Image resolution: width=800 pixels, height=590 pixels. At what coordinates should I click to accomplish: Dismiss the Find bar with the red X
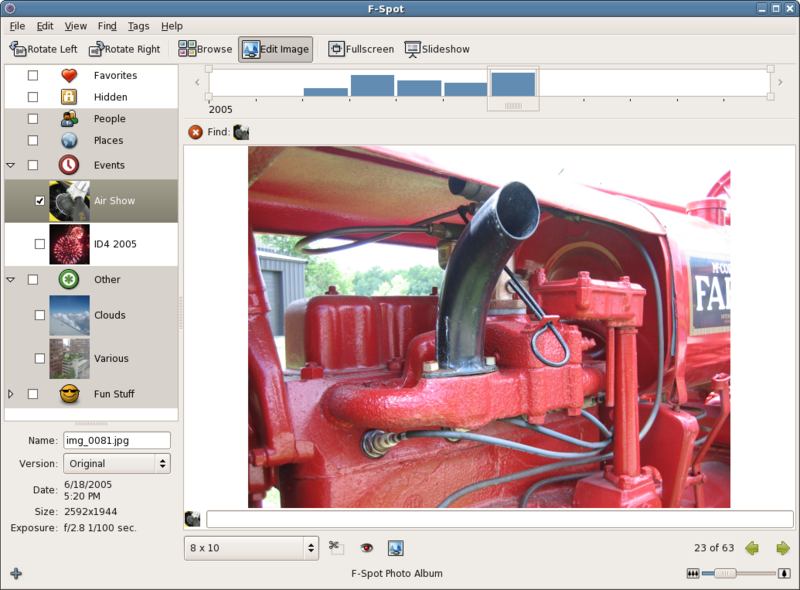(196, 130)
